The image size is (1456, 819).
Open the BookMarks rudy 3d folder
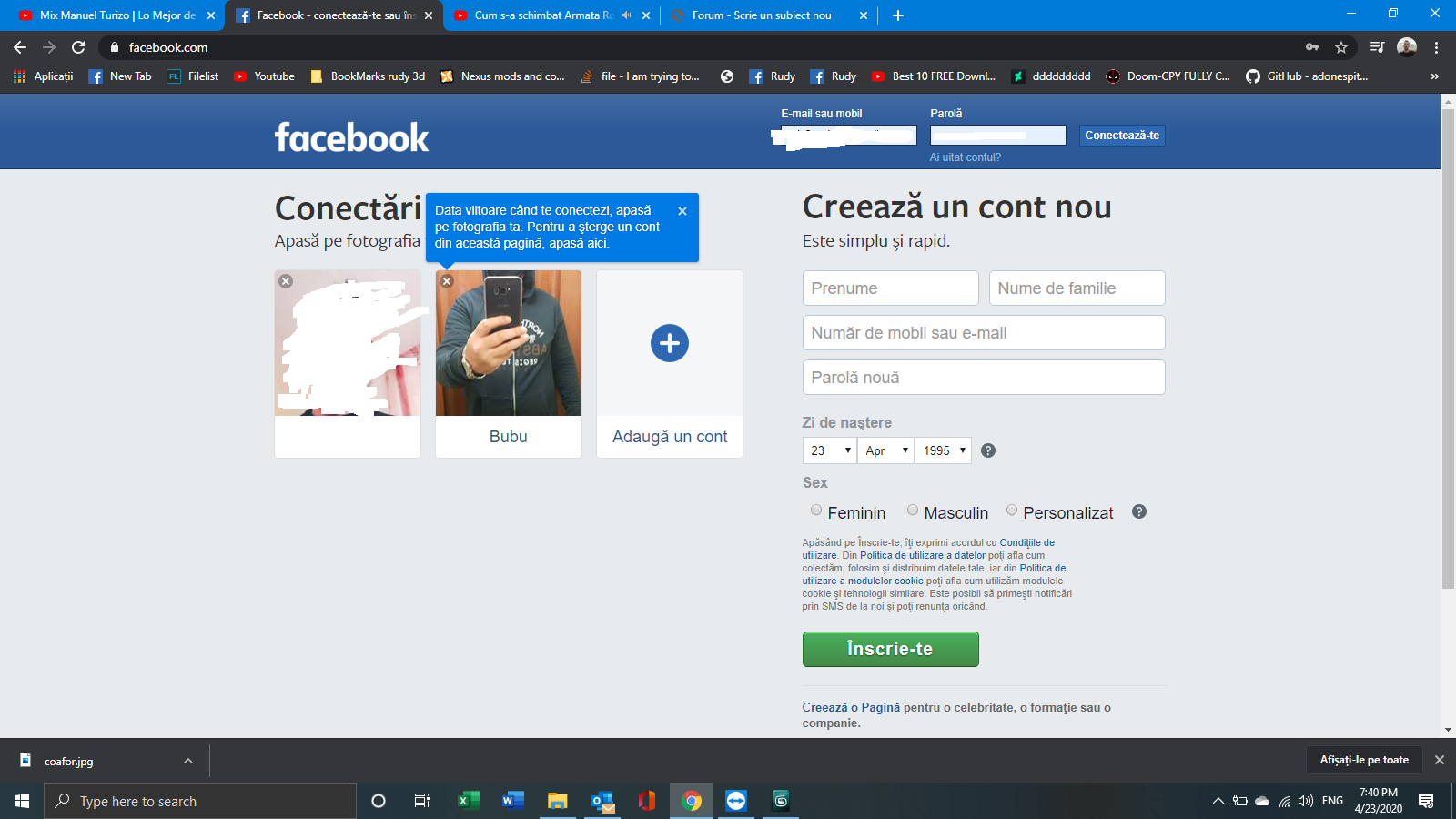click(368, 76)
